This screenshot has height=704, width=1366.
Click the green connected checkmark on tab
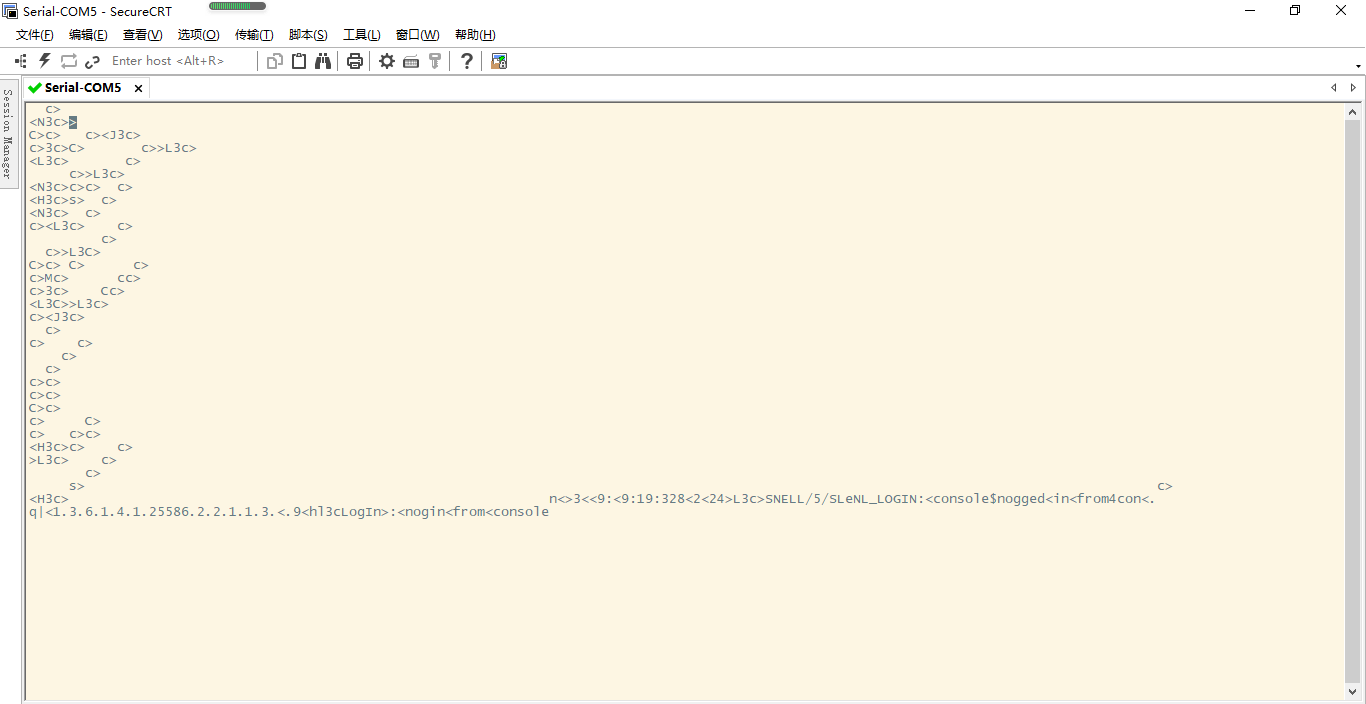(35, 88)
